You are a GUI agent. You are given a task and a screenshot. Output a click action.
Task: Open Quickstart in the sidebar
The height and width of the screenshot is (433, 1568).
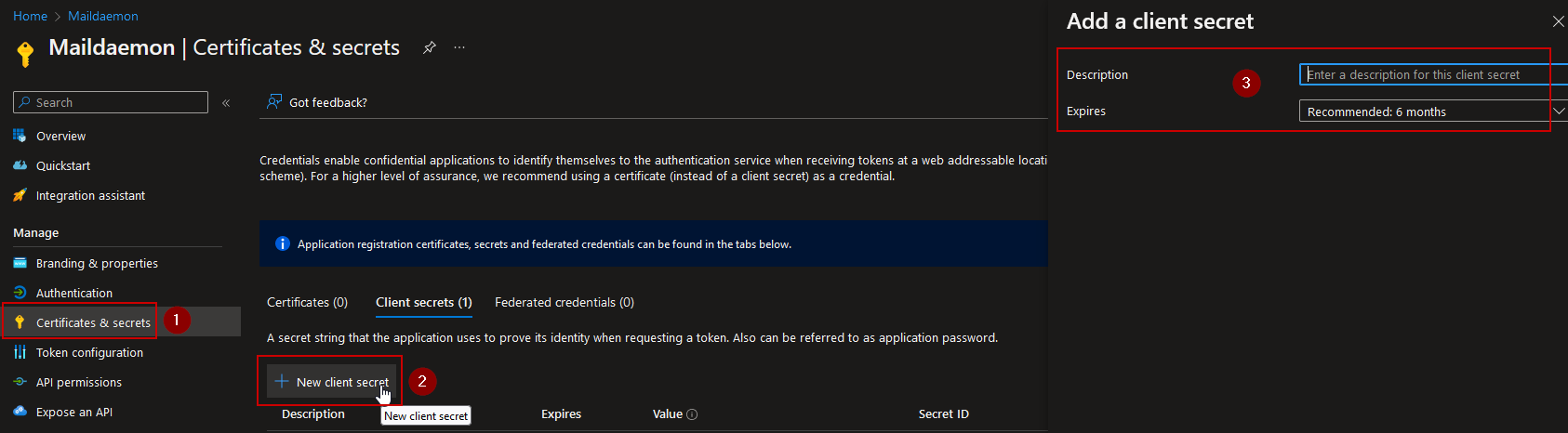click(63, 165)
